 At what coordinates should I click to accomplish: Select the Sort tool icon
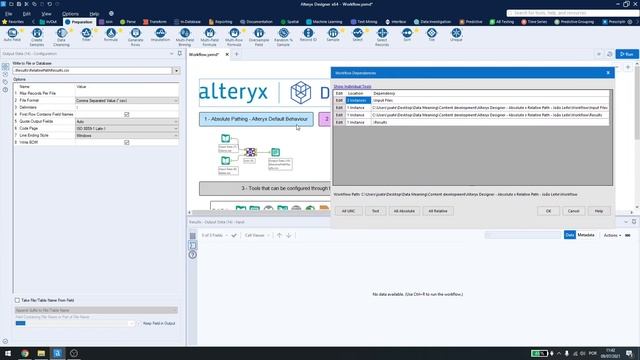407,33
